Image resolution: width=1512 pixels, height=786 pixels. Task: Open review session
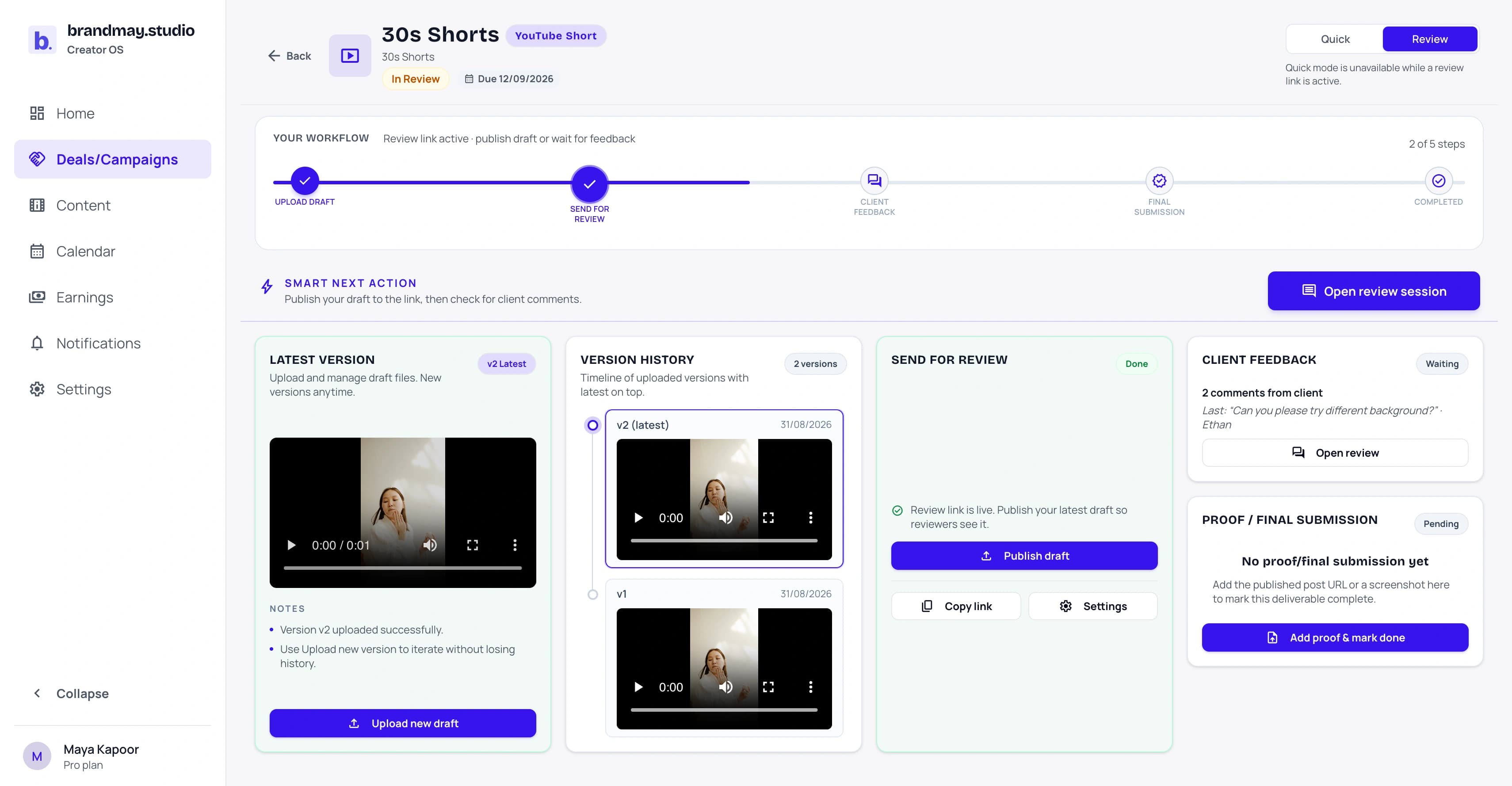click(1374, 290)
